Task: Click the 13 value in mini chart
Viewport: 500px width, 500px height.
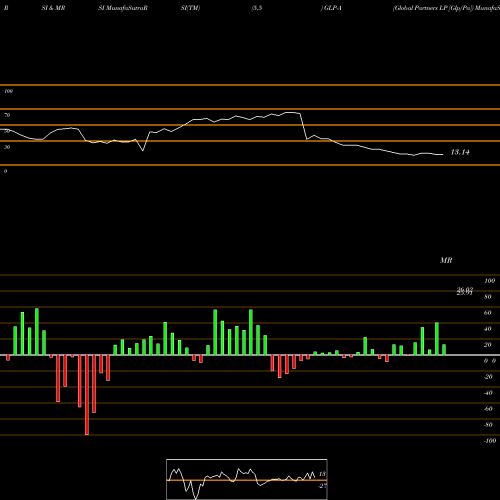Action: pos(322,474)
